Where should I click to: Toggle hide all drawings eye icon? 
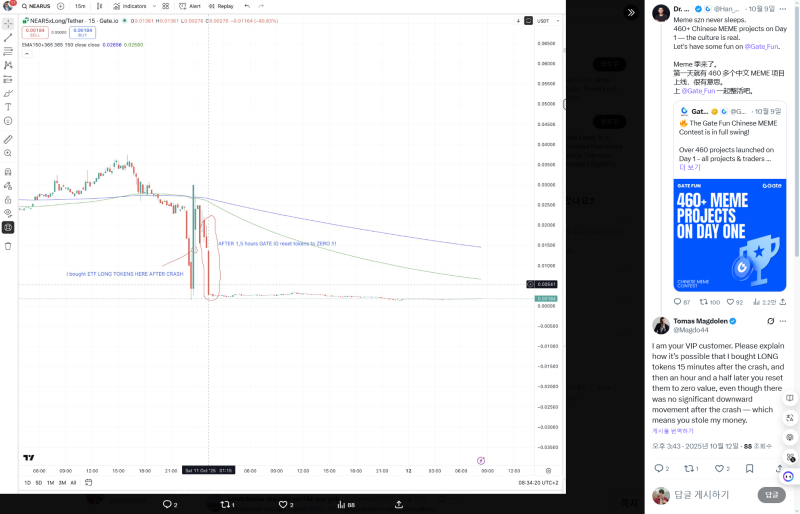8,213
